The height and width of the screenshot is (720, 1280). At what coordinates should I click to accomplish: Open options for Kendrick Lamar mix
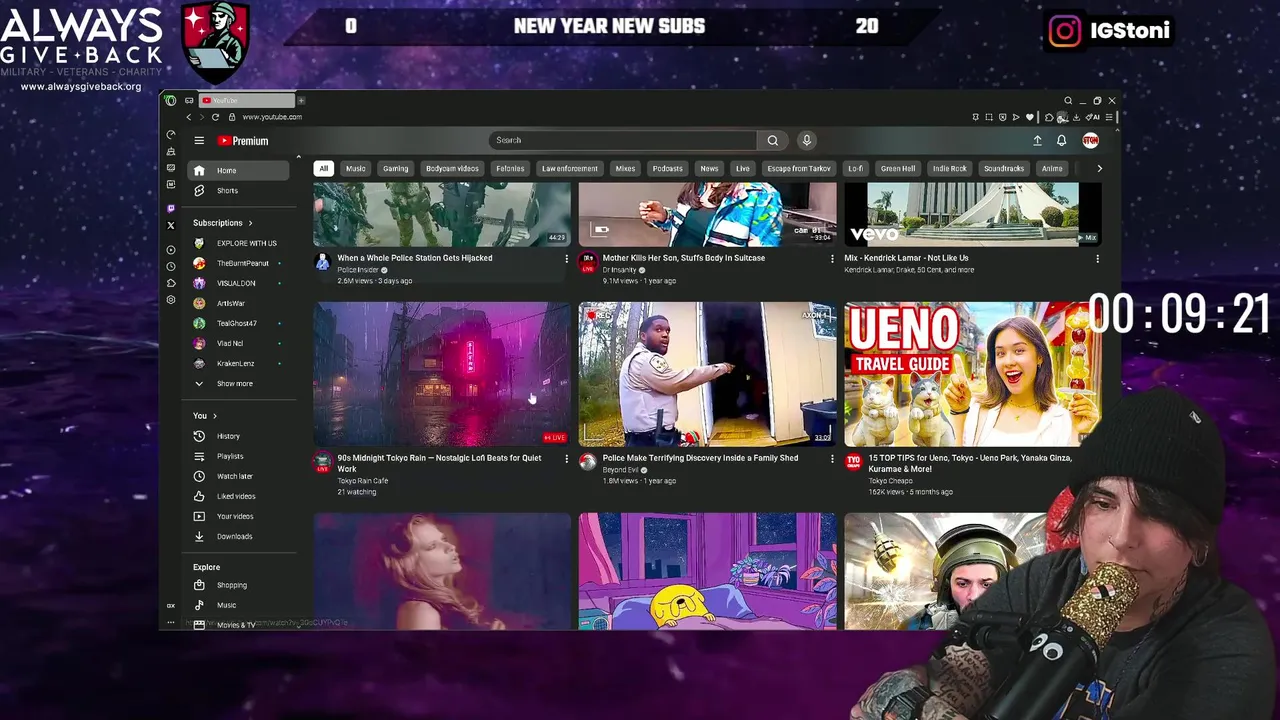(x=1097, y=259)
